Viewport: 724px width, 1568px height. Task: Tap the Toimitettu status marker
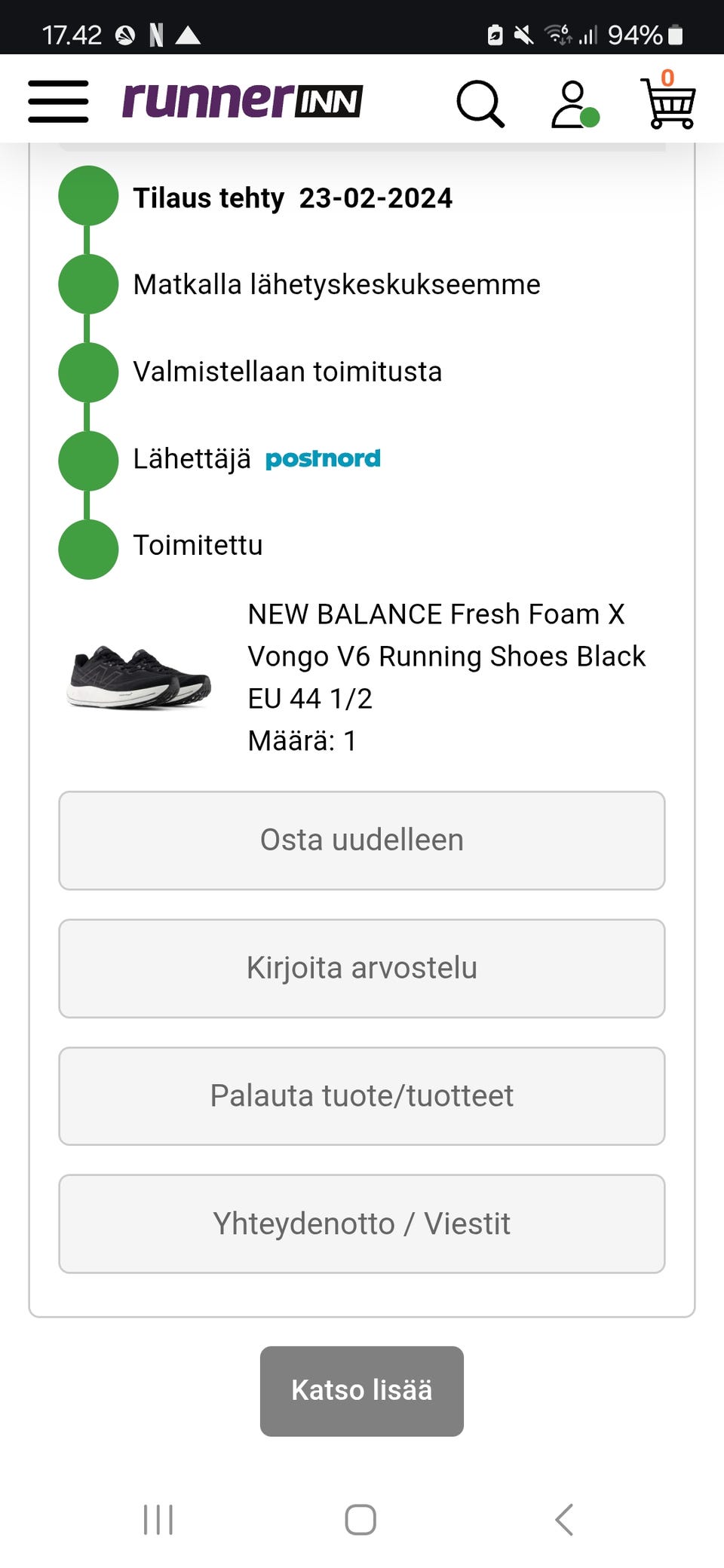point(88,549)
